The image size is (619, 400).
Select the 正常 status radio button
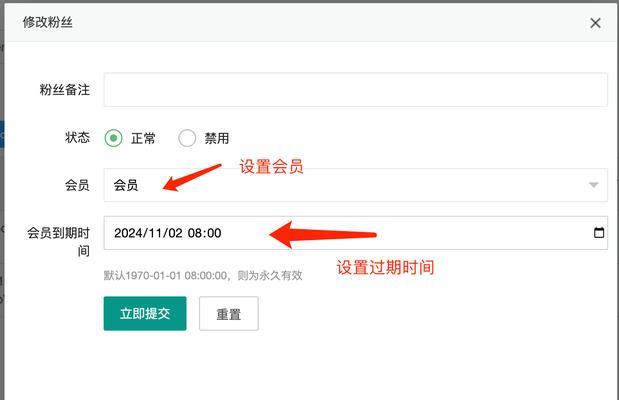click(x=113, y=138)
